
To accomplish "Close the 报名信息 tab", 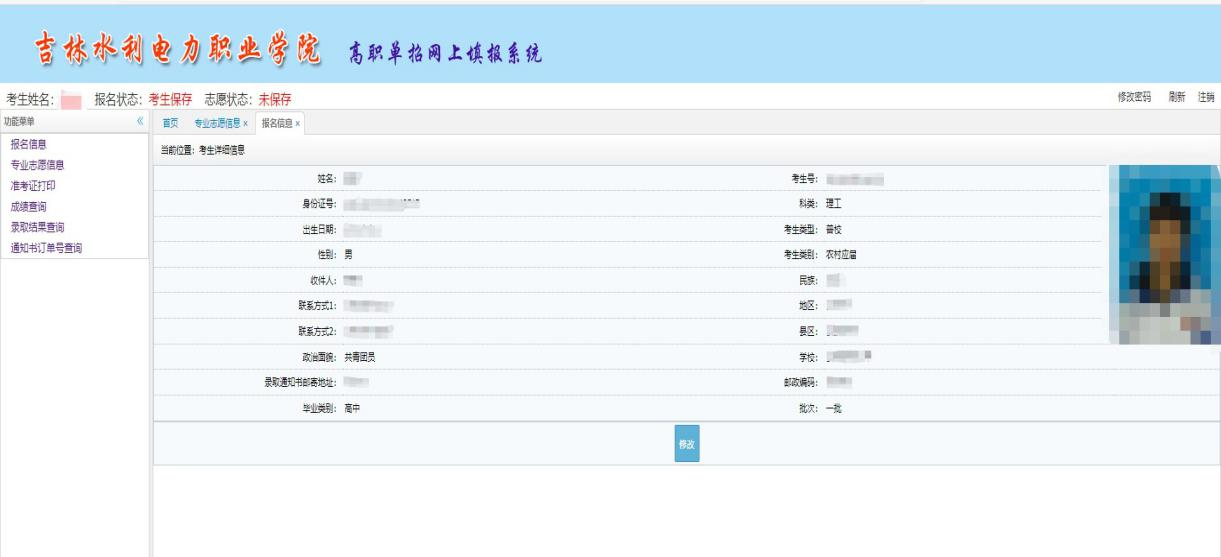I will (x=297, y=123).
